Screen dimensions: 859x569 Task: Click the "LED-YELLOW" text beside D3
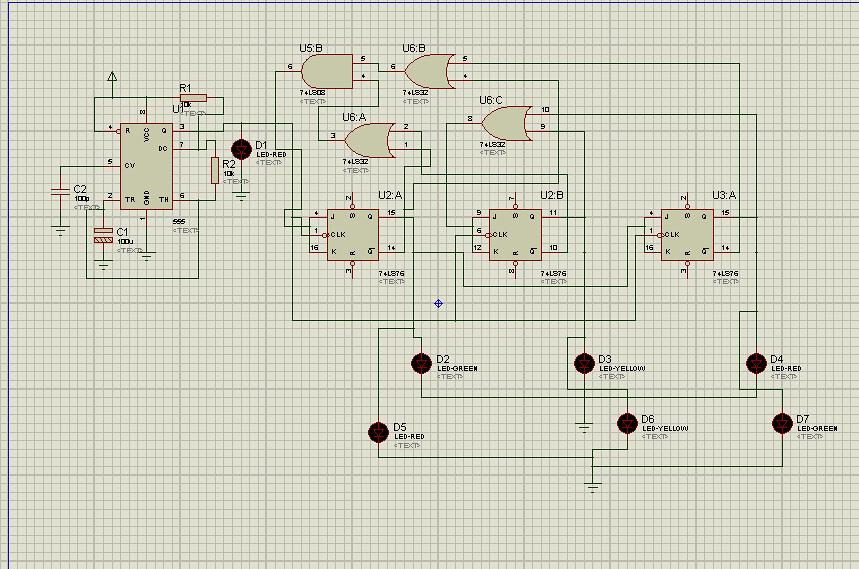tap(622, 369)
